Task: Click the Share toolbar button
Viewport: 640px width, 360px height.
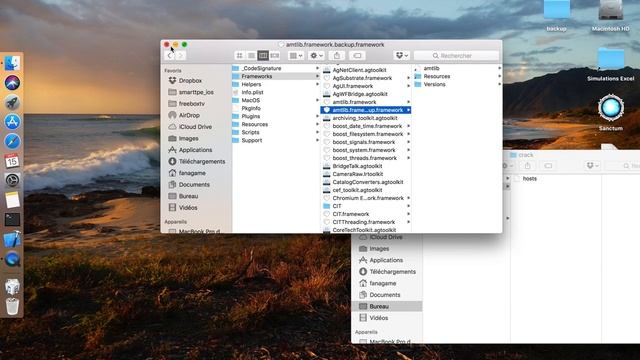Action: [337, 56]
